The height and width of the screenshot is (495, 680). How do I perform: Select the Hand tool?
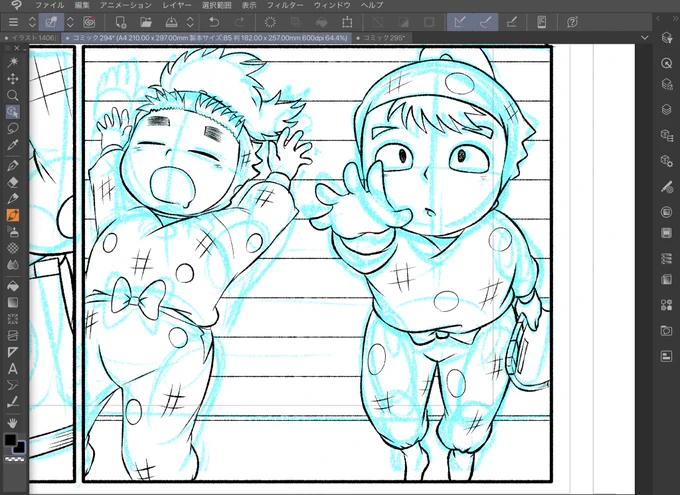coord(13,423)
